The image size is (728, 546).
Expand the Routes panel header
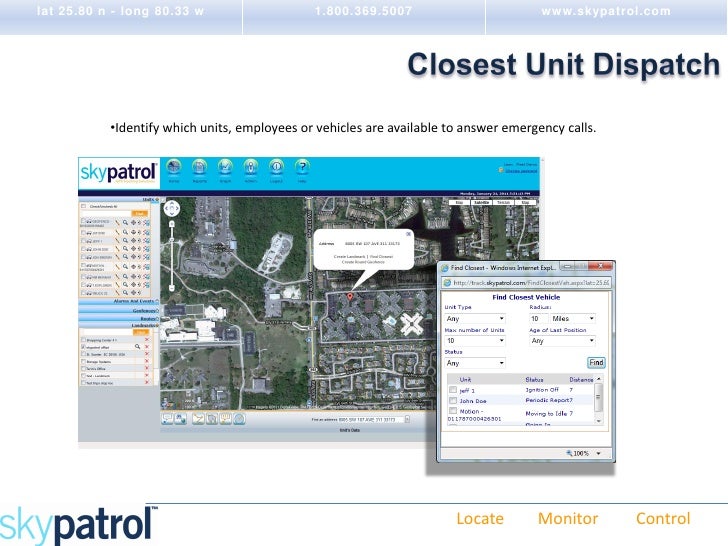118,318
